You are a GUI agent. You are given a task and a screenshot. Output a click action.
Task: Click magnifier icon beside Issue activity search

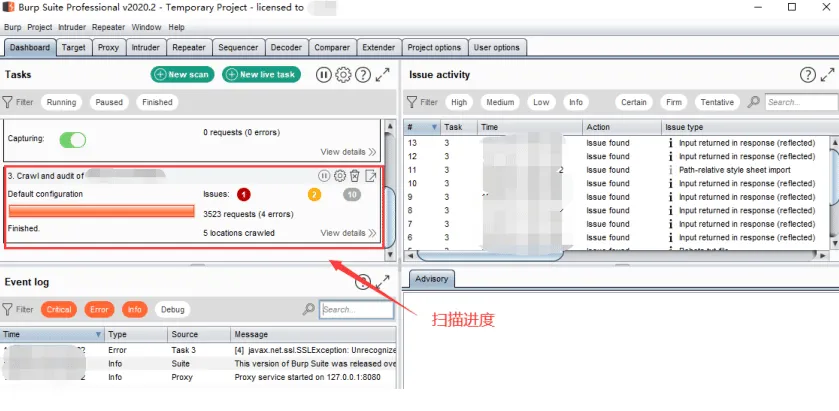point(753,102)
